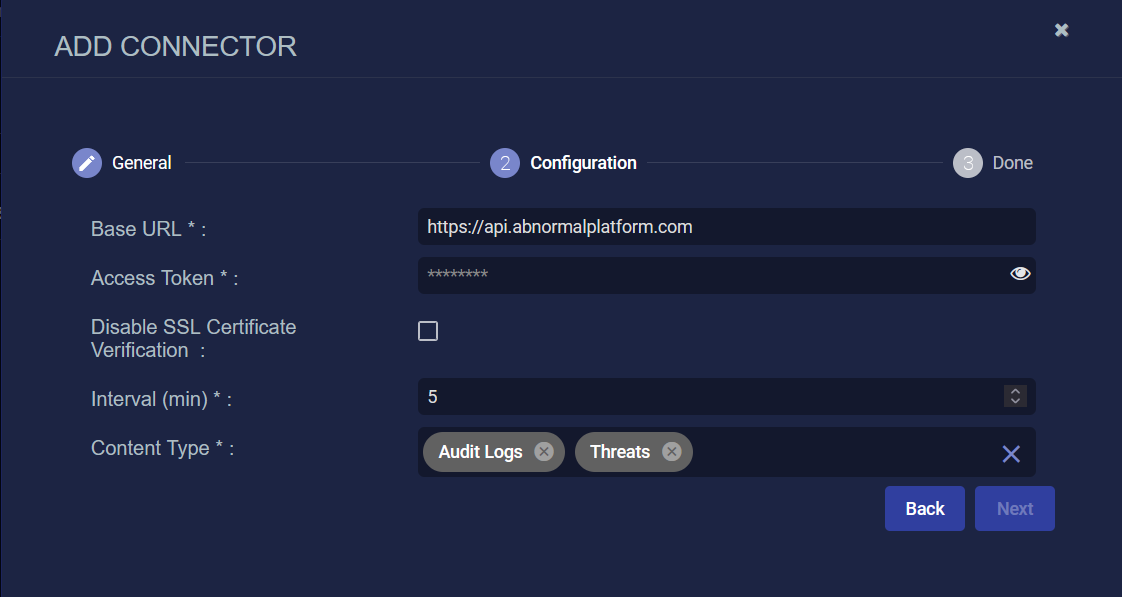The width and height of the screenshot is (1122, 597).
Task: Remove the Audit Logs tag
Action: coord(544,452)
